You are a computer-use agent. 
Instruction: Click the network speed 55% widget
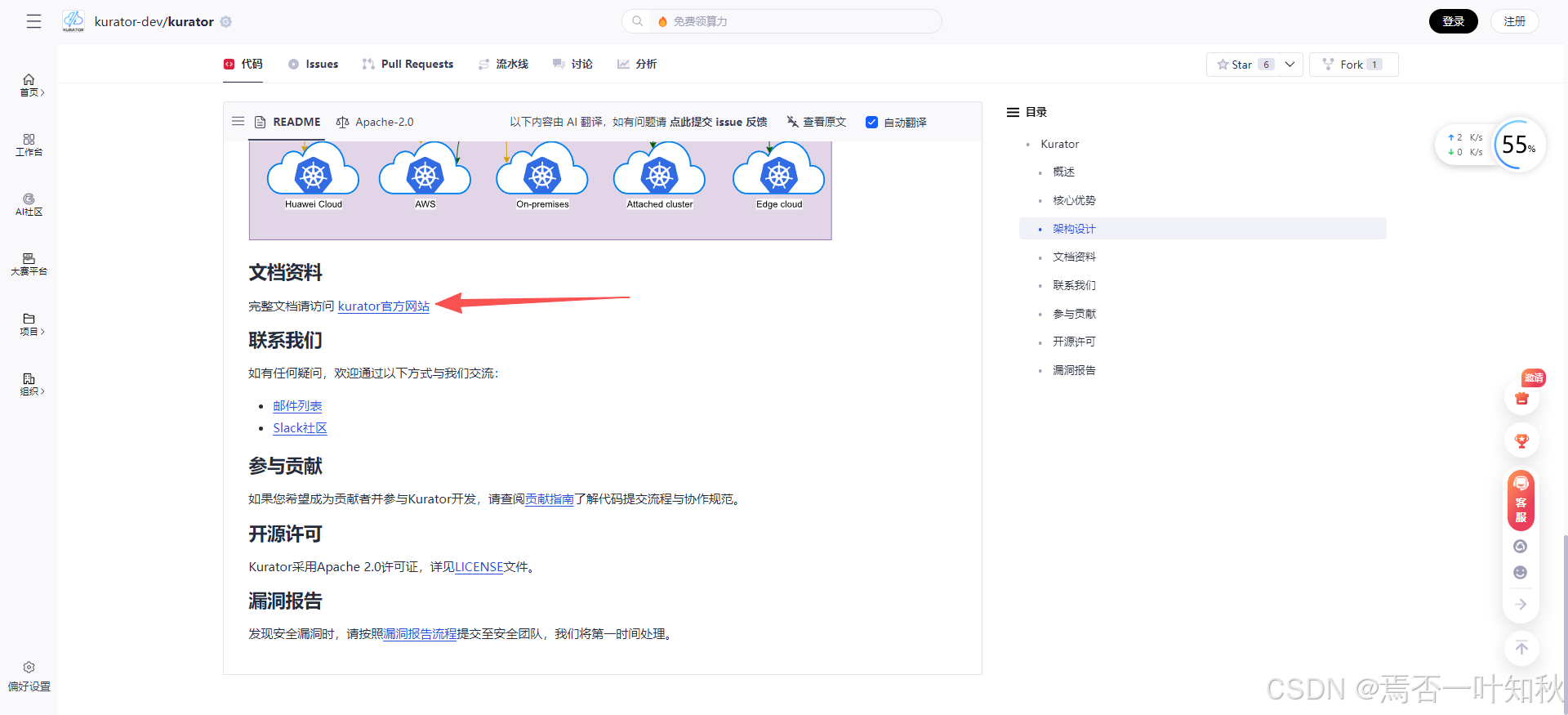click(1490, 145)
